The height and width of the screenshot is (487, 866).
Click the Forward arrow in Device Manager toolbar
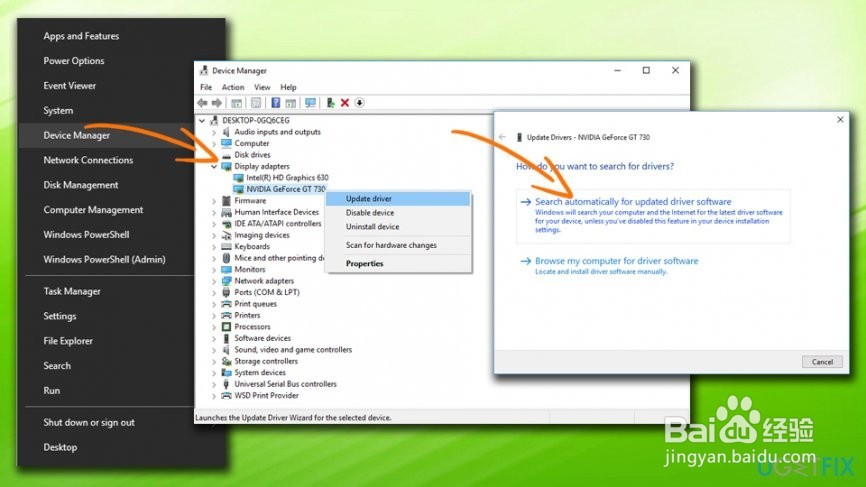(x=217, y=103)
